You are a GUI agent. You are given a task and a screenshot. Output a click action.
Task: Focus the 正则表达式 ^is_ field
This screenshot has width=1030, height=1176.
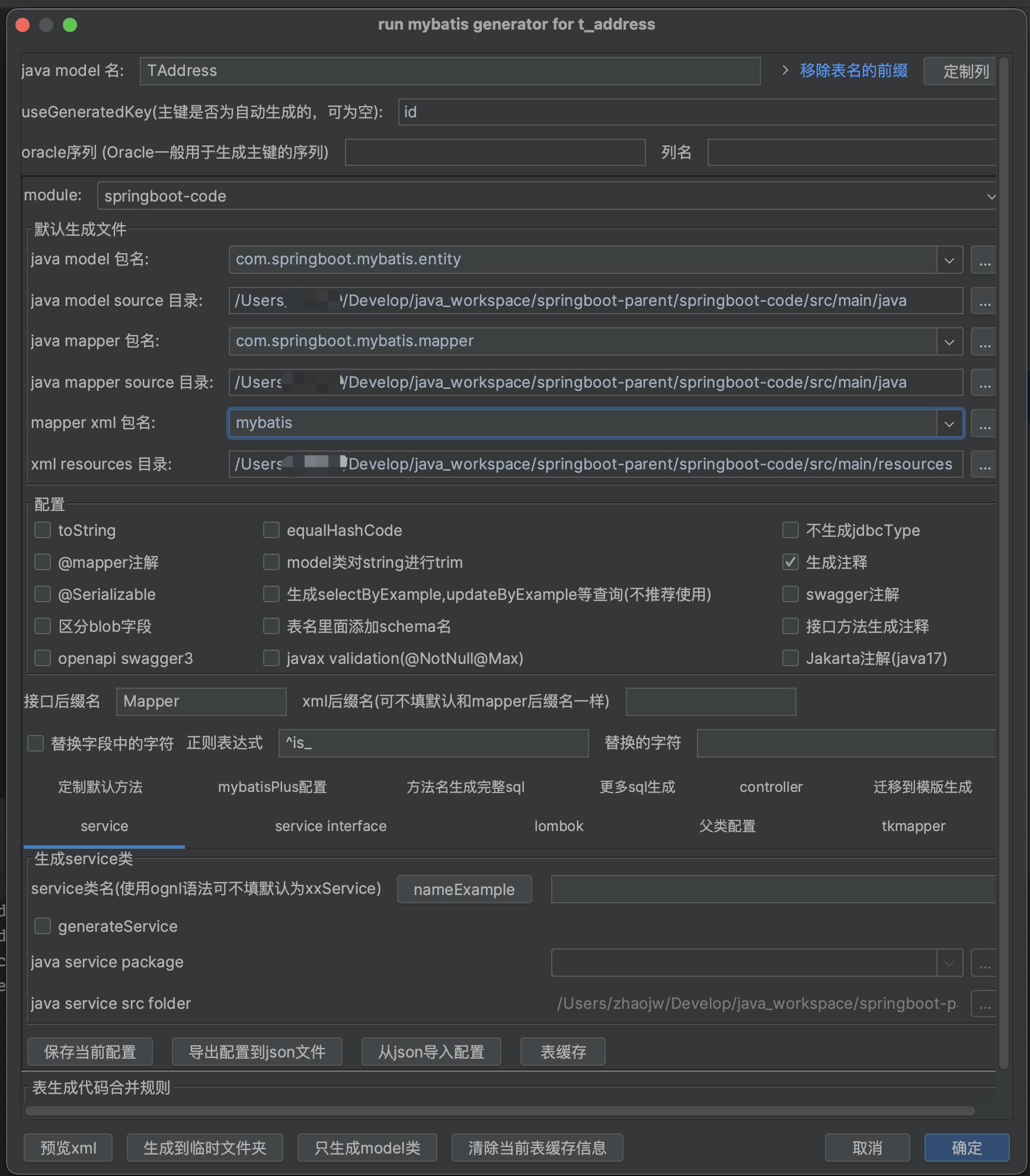pyautogui.click(x=433, y=743)
